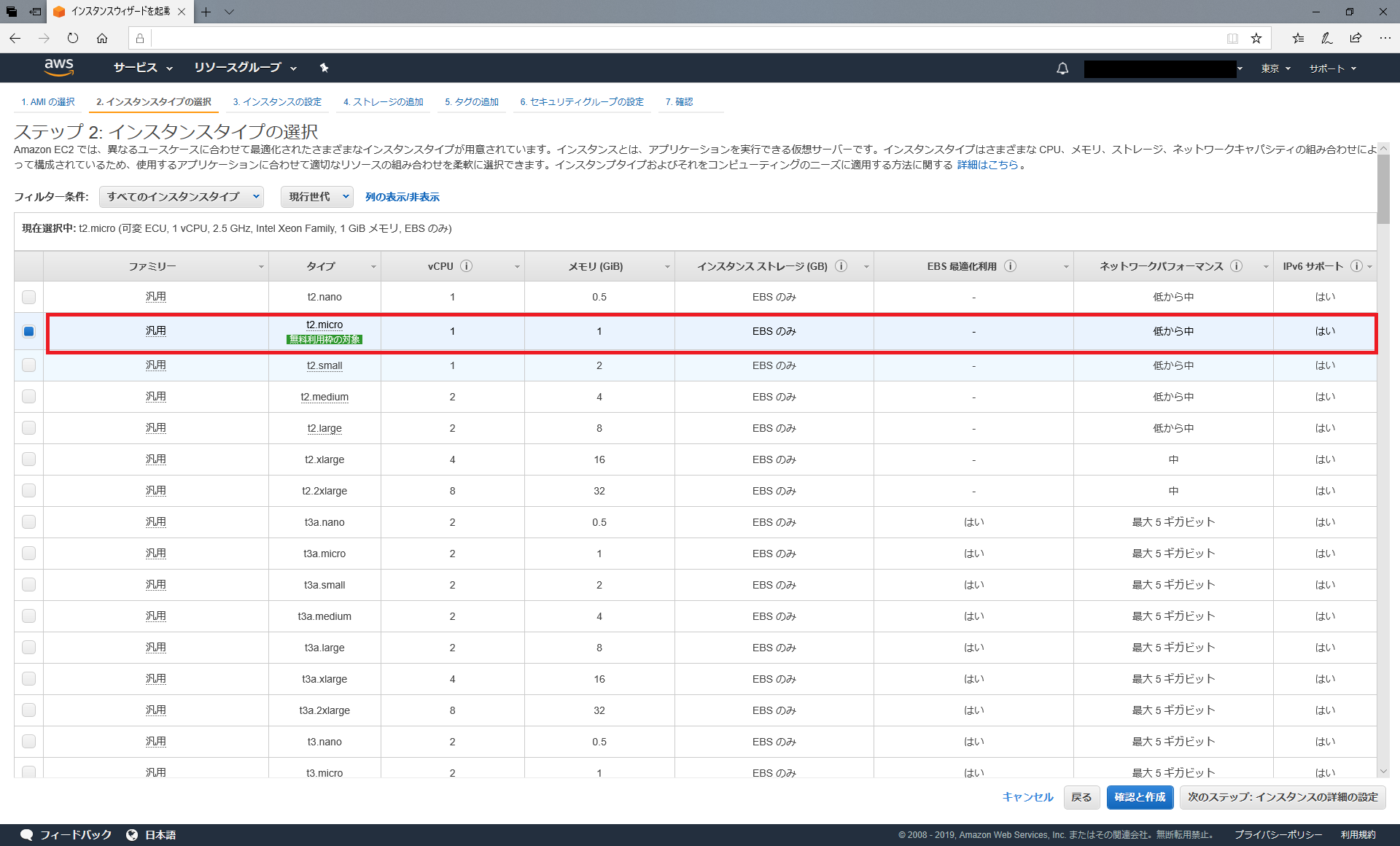Go to step 7 review tab
The width and height of the screenshot is (1400, 846).
[x=679, y=102]
